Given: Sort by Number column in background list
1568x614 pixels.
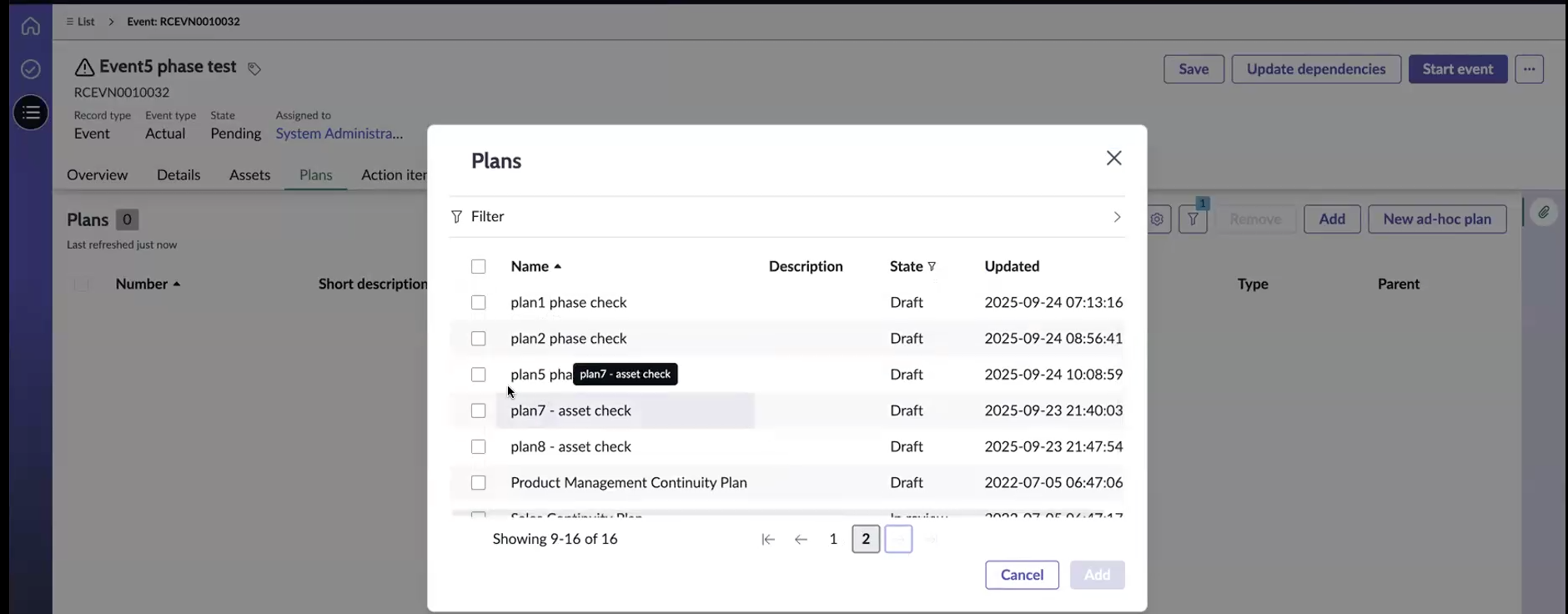Looking at the screenshot, I should coord(148,284).
